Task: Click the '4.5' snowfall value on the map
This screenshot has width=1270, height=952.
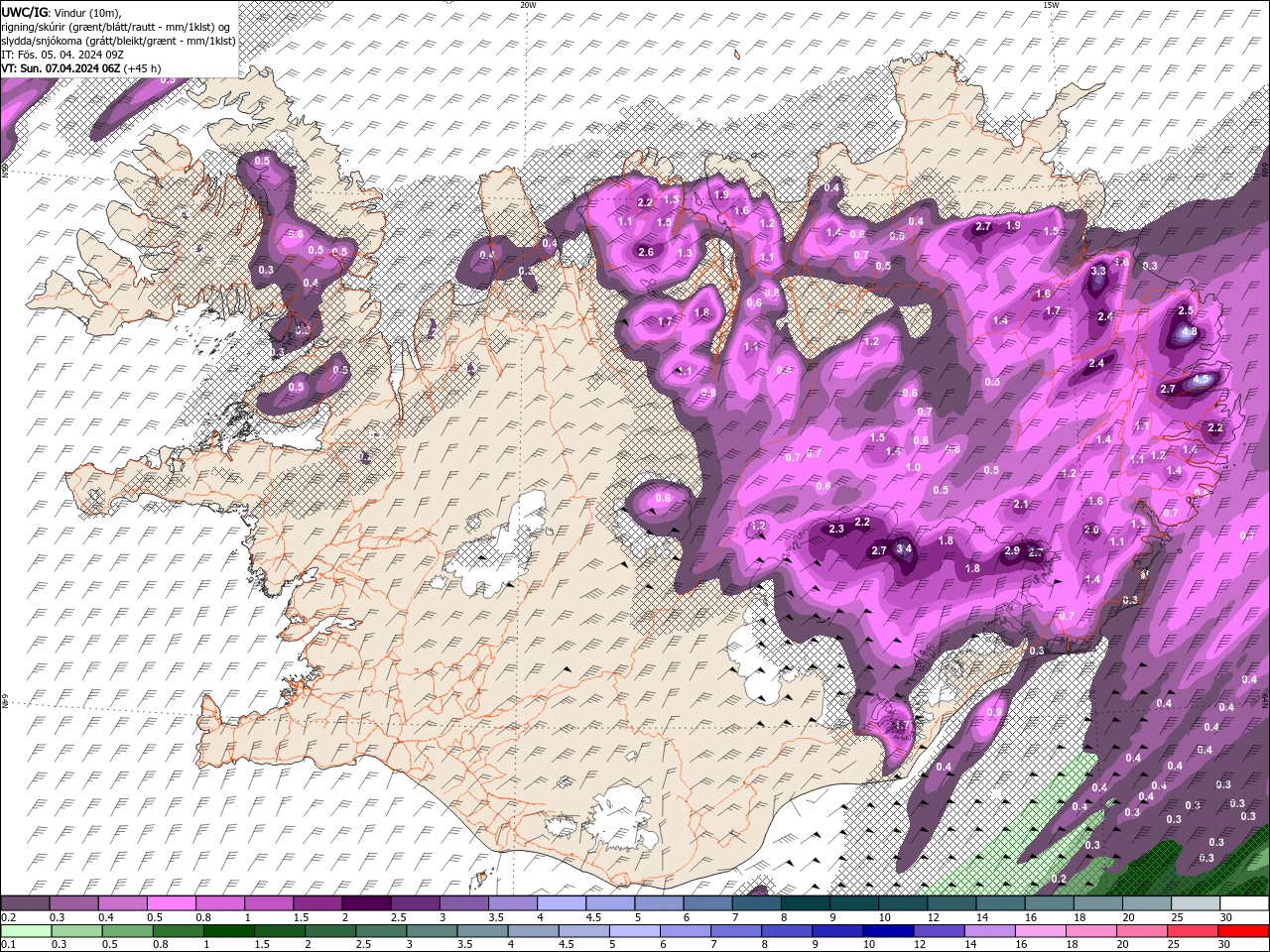Action: (x=1201, y=379)
